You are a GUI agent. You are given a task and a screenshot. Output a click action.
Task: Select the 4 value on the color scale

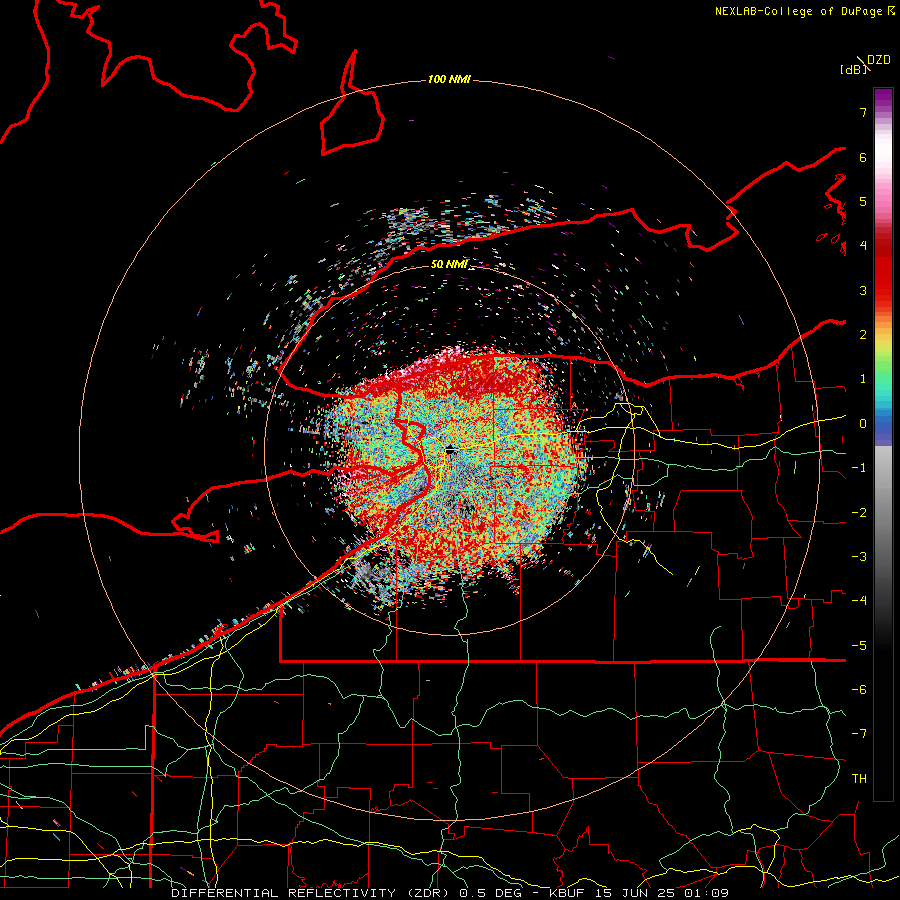pos(863,246)
